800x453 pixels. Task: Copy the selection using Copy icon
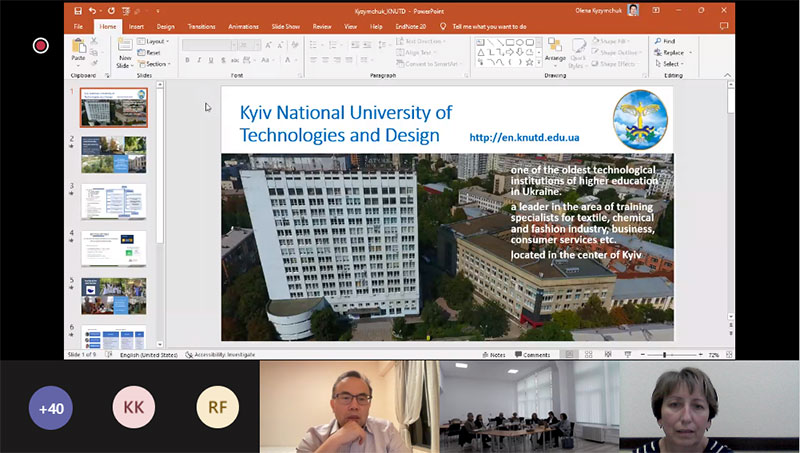(94, 52)
